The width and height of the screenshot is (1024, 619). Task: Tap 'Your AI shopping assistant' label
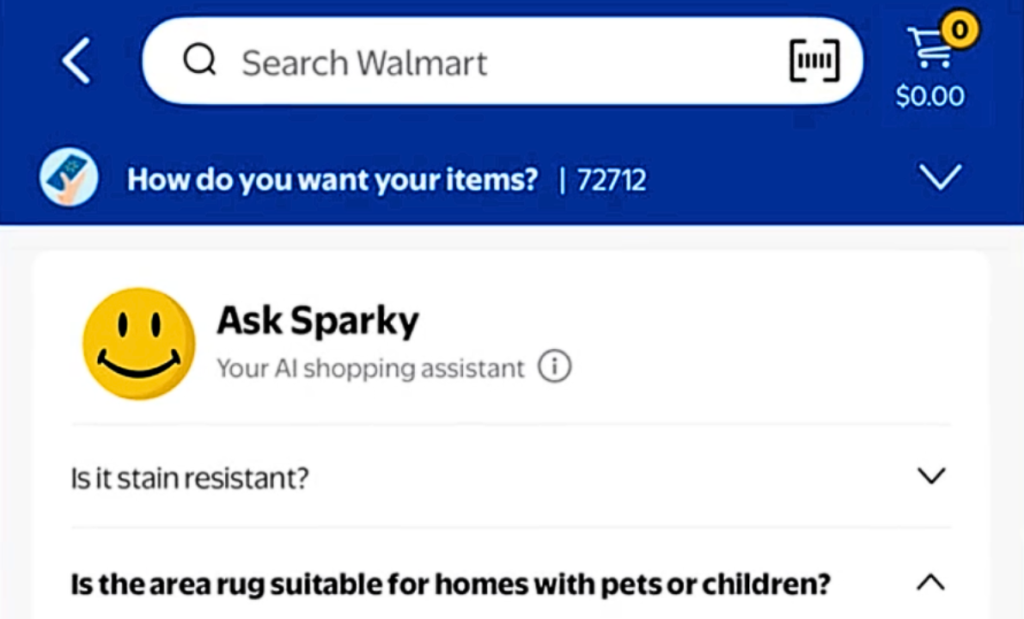coord(370,367)
